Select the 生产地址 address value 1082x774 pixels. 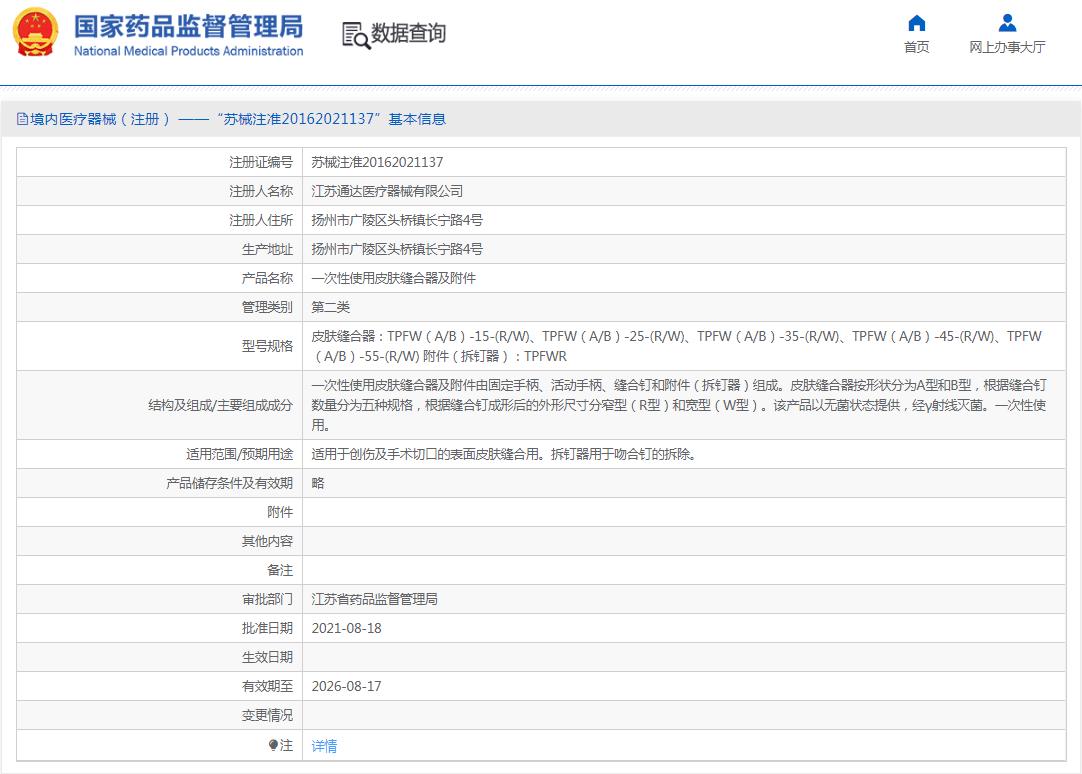(397, 249)
